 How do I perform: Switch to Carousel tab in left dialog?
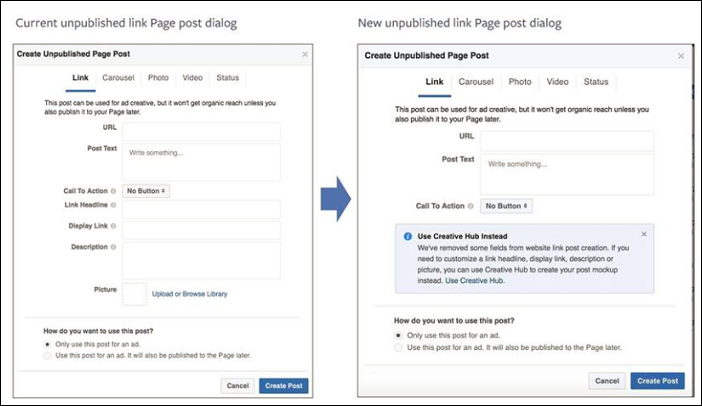(x=116, y=77)
